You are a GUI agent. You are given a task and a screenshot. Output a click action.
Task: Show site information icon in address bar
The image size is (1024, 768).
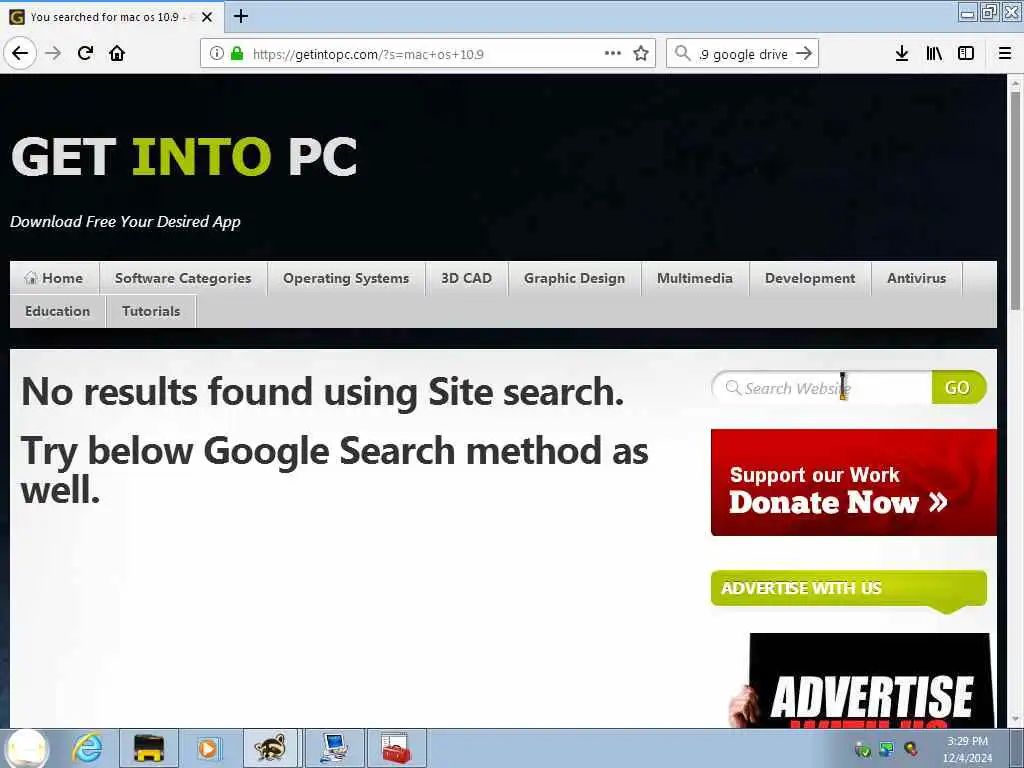pos(216,54)
